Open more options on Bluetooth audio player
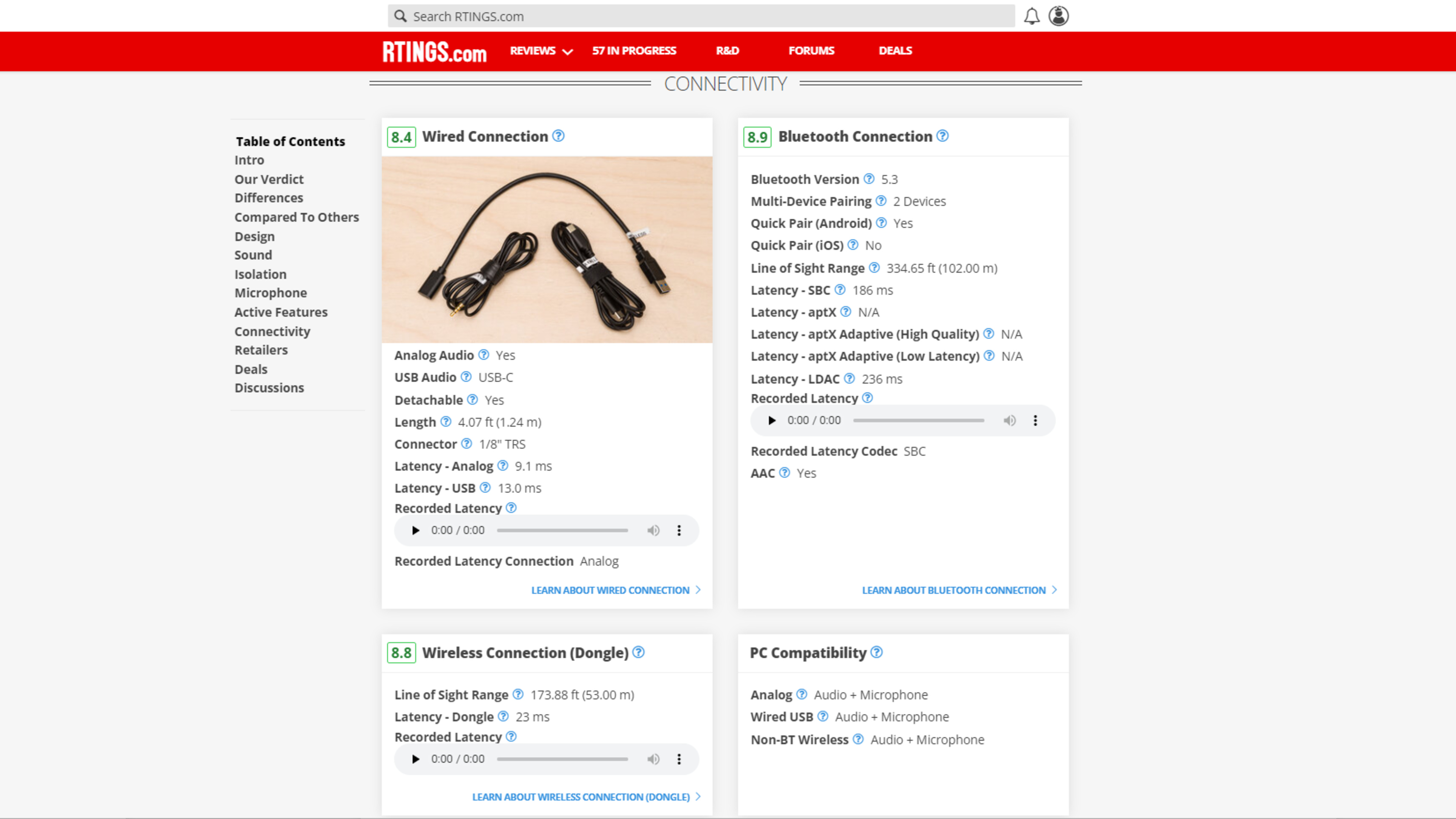1456x819 pixels. (x=1035, y=420)
